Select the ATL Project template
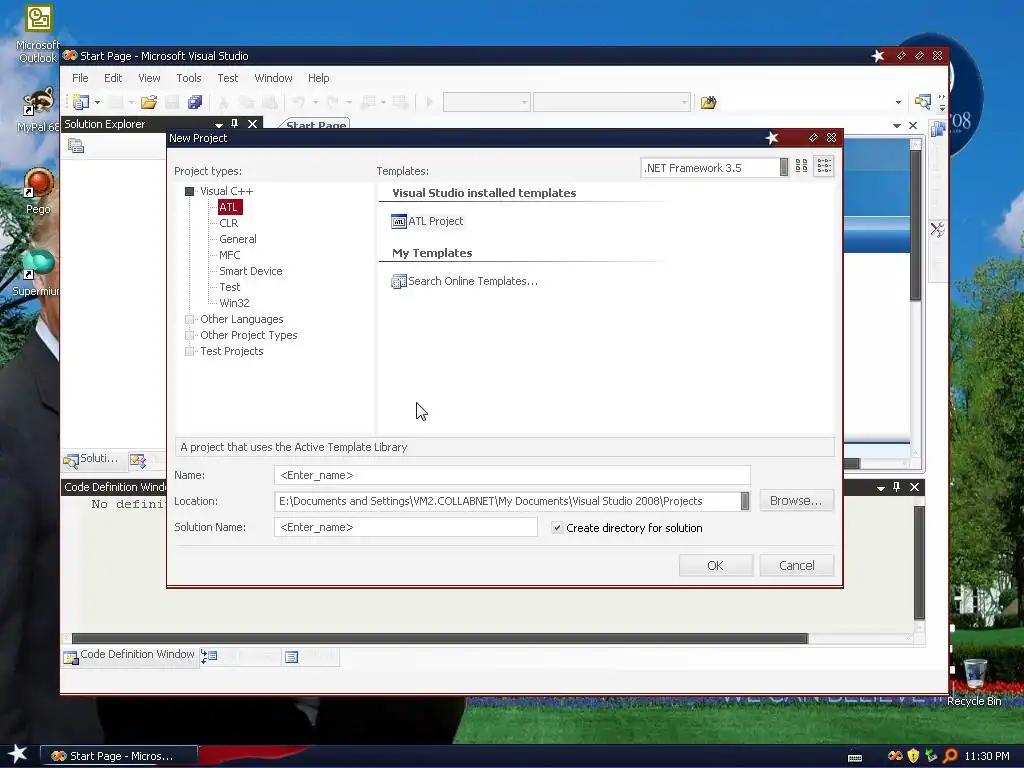This screenshot has height=768, width=1024. [427, 221]
